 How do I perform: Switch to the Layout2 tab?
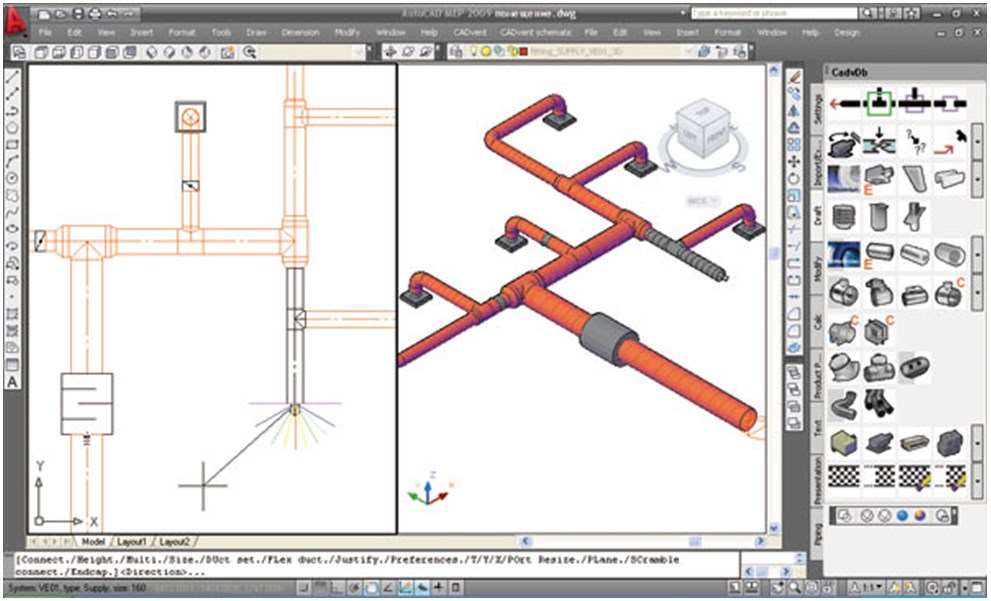tap(175, 541)
